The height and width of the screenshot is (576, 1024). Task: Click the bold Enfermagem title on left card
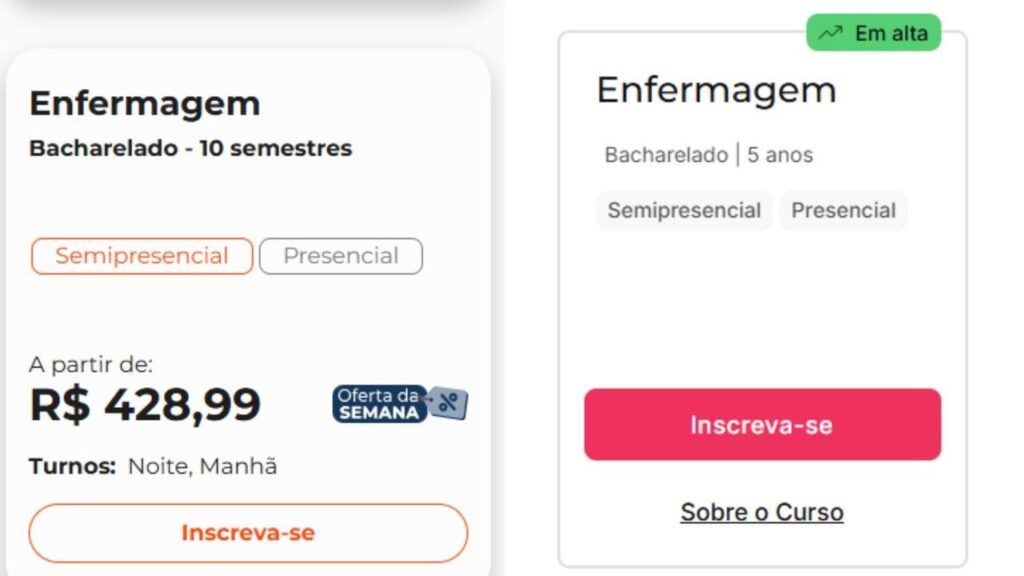(x=144, y=103)
